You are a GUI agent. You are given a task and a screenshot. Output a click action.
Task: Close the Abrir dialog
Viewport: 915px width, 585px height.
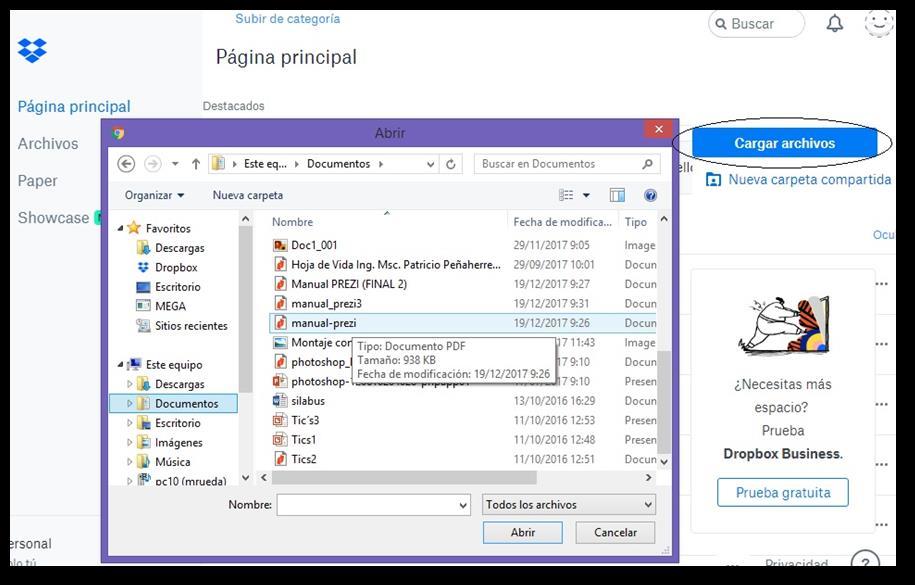pos(659,129)
